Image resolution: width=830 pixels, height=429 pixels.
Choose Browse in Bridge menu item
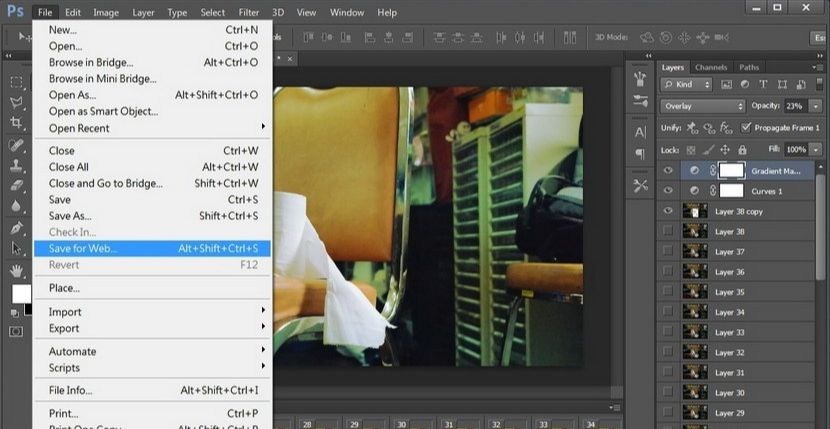click(152, 62)
